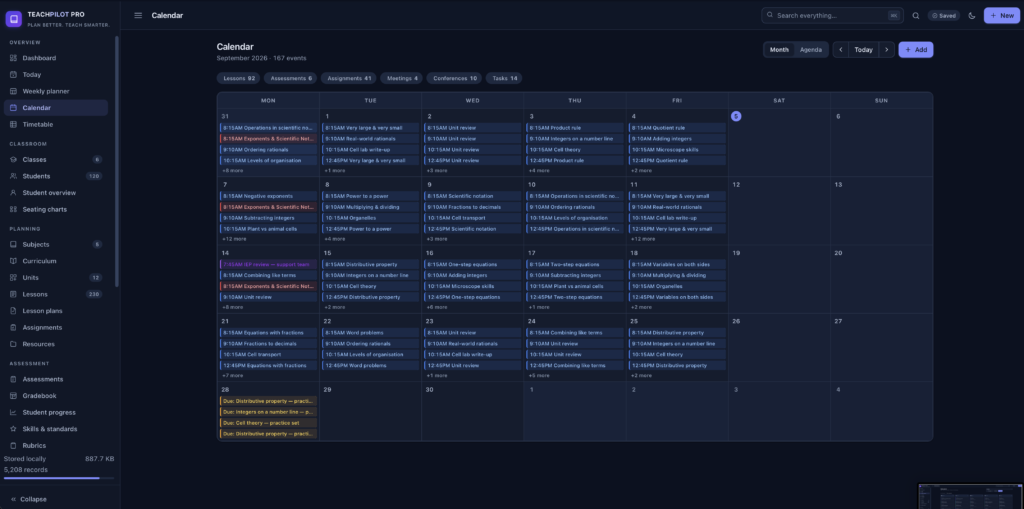This screenshot has height=509, width=1024.
Task: Go to previous month arrow
Action: click(841, 50)
